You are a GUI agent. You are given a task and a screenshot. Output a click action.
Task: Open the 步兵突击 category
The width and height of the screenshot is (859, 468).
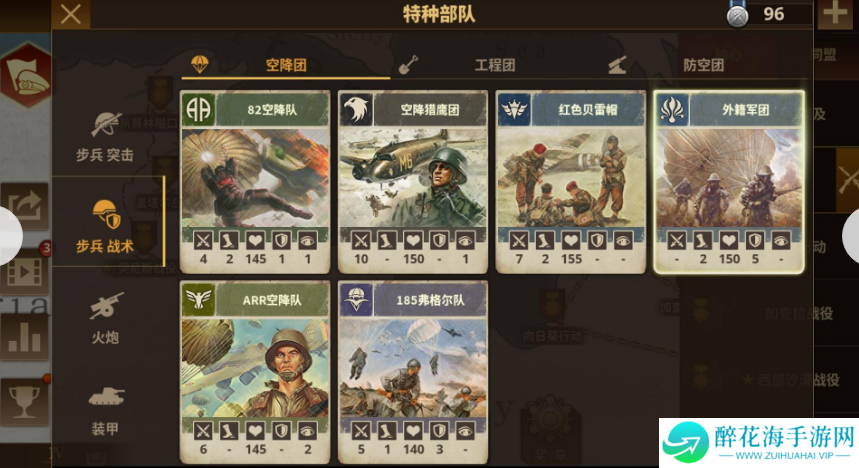(x=105, y=137)
